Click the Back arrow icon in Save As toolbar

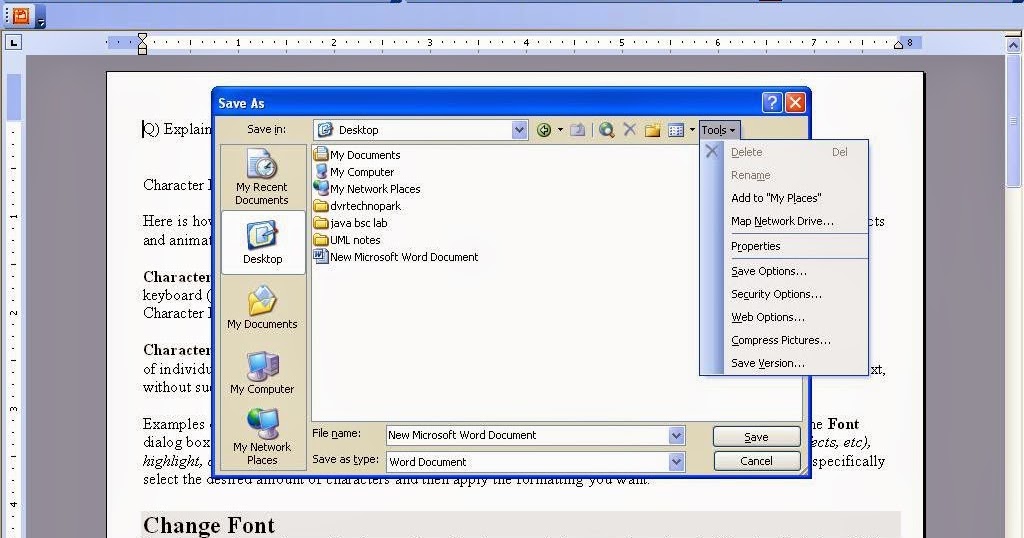(543, 130)
